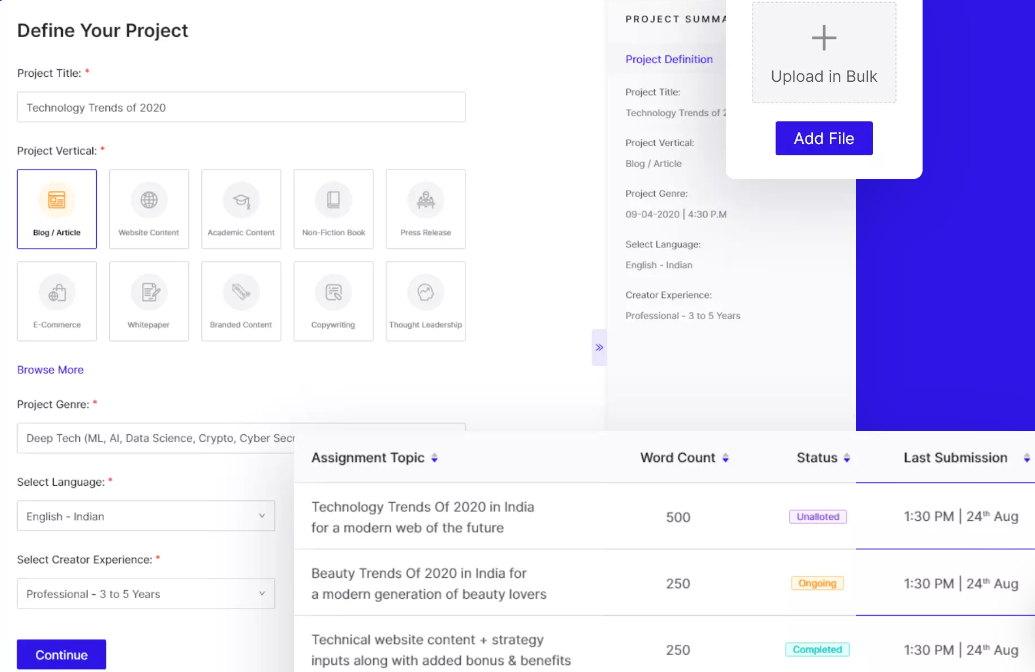
Task: Click inside the Project Title field
Action: pyautogui.click(x=240, y=107)
